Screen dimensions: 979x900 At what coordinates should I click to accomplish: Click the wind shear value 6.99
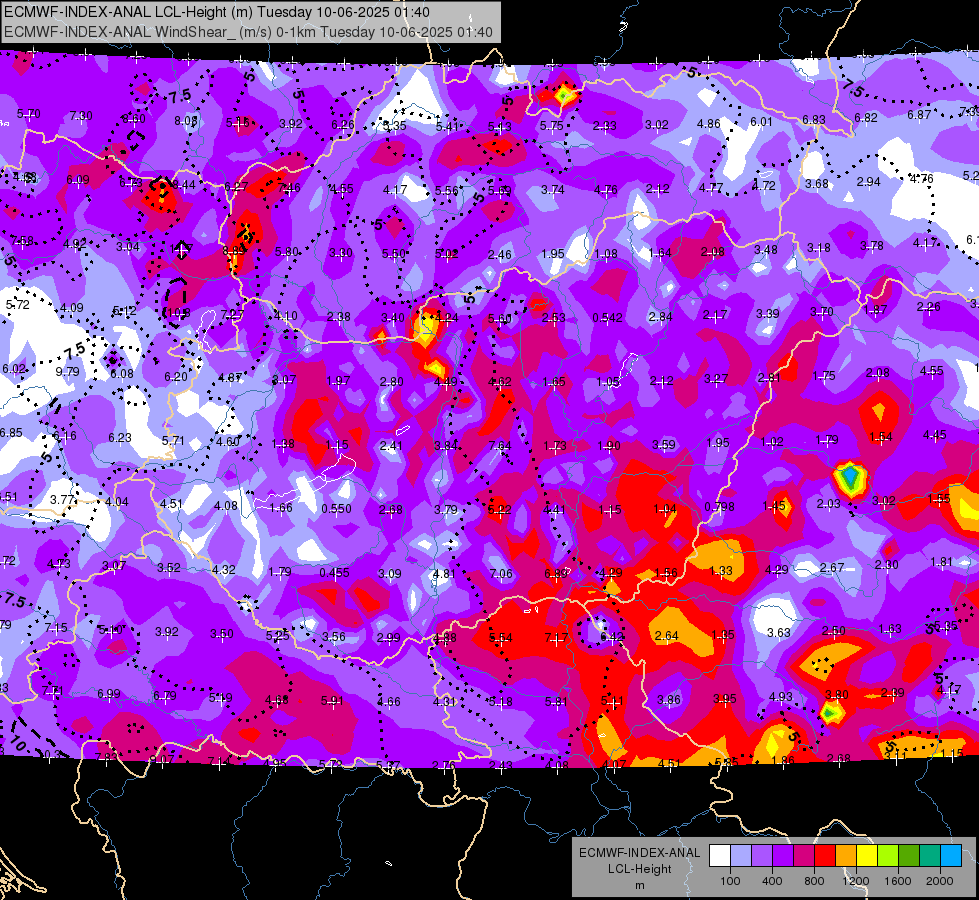109,693
